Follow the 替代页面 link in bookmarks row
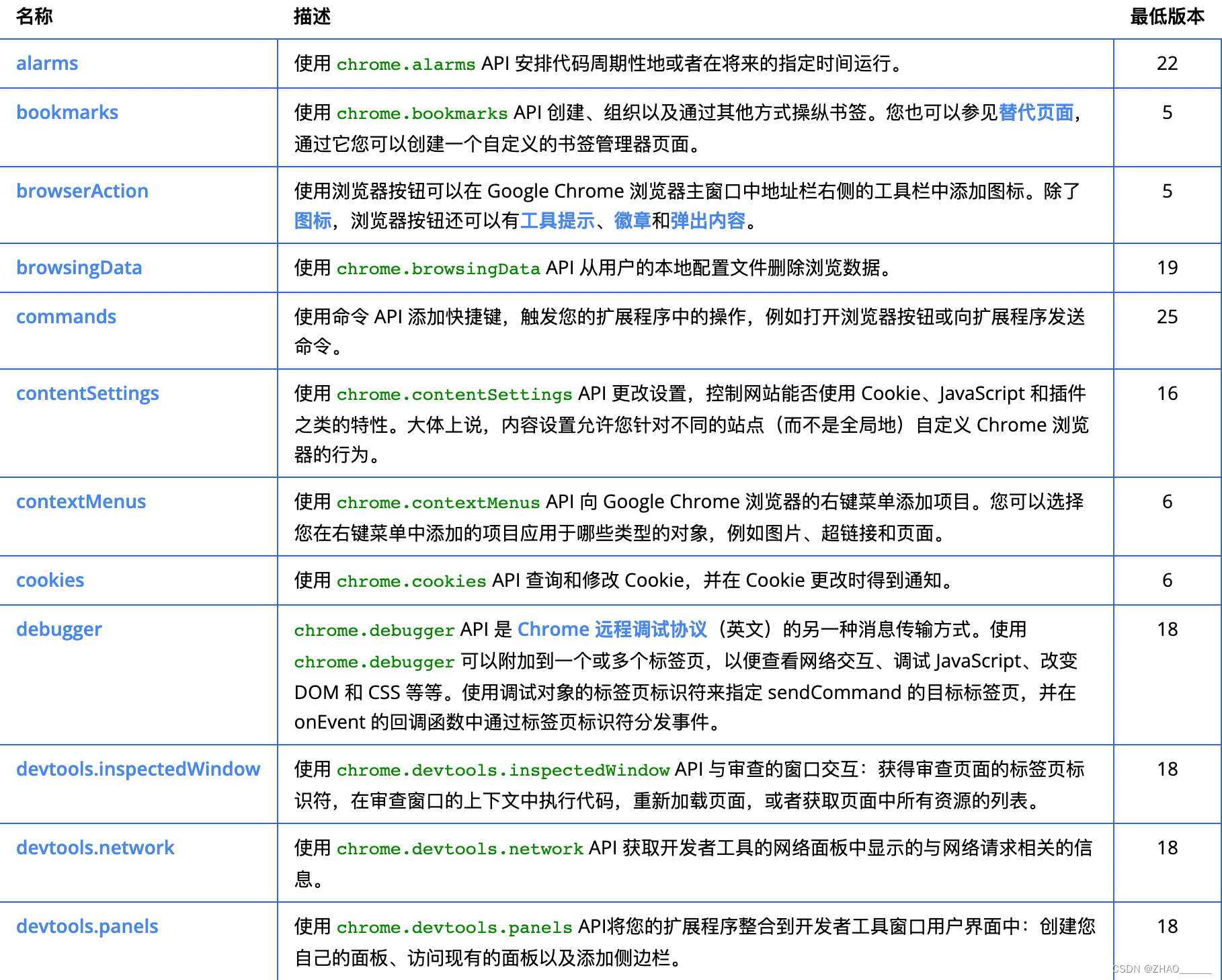This screenshot has height=980, width=1222. pos(1036,112)
